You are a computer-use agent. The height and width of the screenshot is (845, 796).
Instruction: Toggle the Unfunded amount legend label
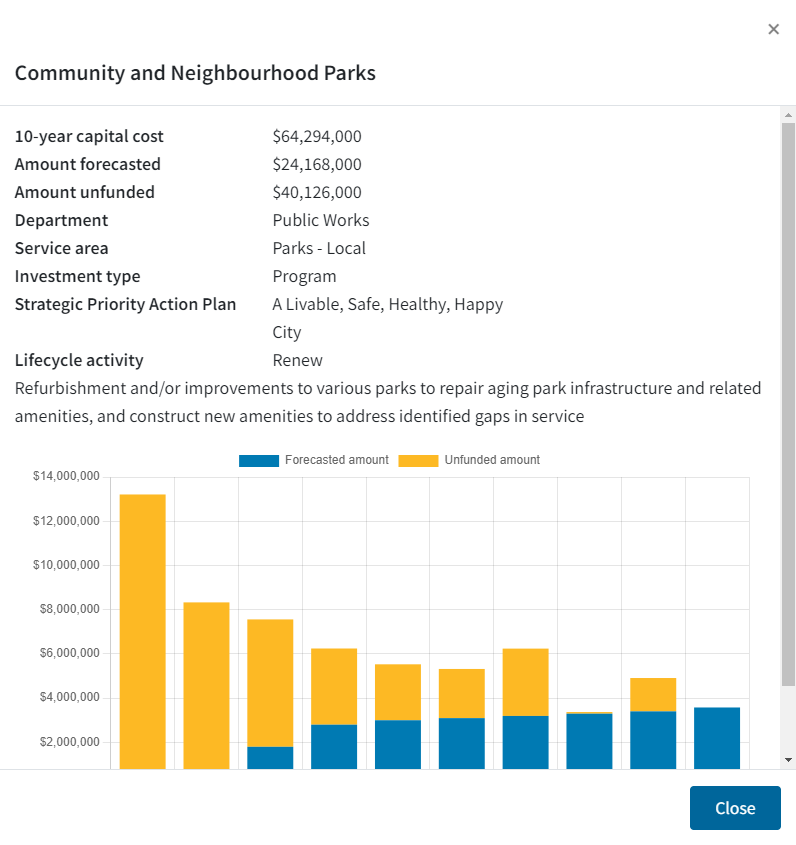pos(492,460)
